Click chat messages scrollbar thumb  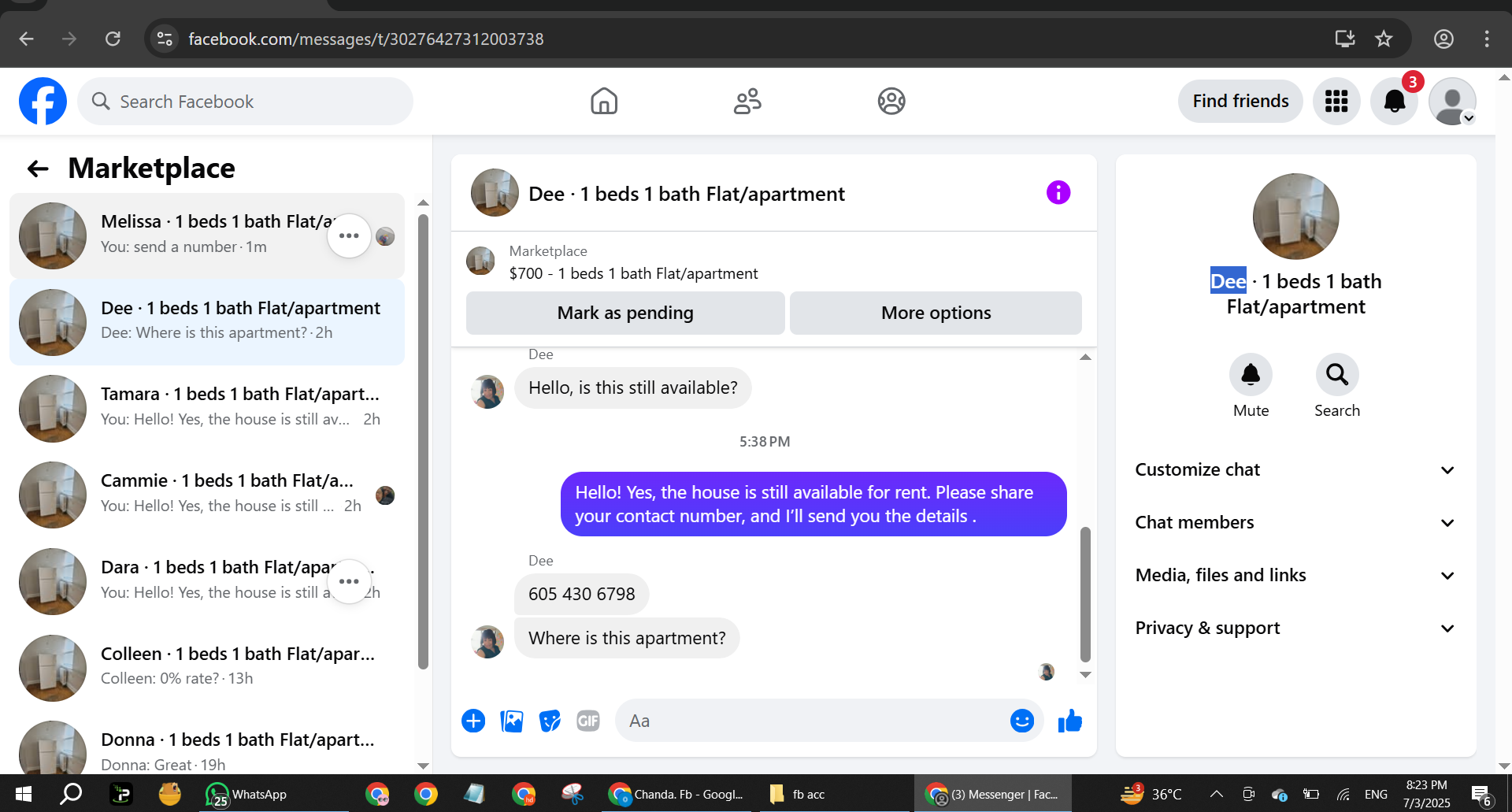coord(1085,595)
